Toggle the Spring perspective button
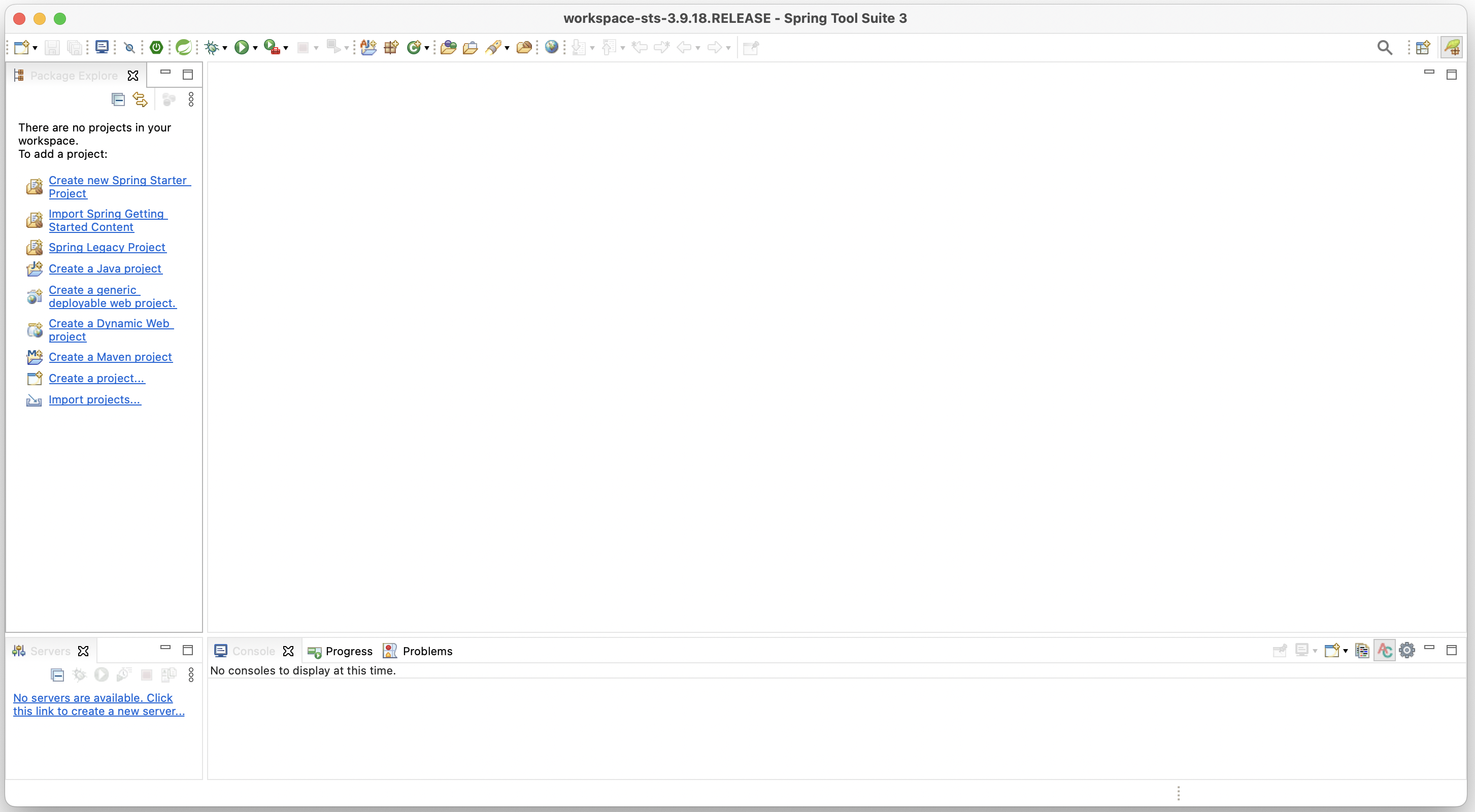The width and height of the screenshot is (1475, 812). tap(1452, 48)
